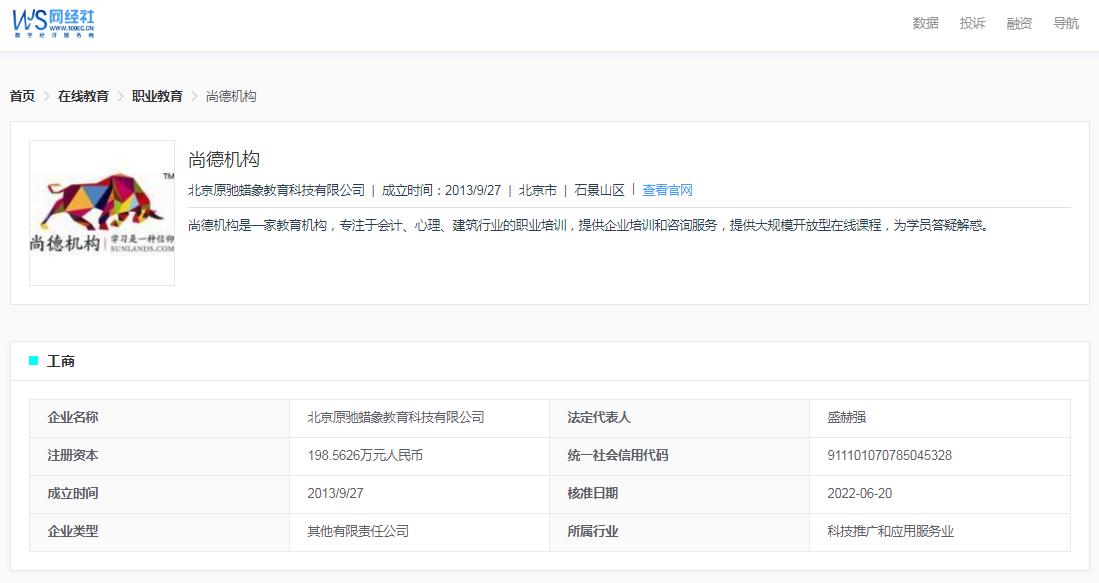Open the 数据 navigation menu item
The height and width of the screenshot is (583, 1099).
coord(925,23)
